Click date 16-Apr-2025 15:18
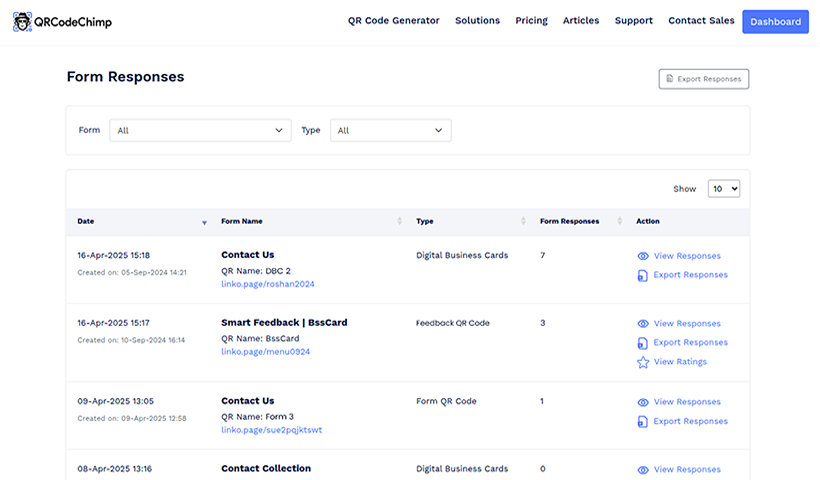The height and width of the screenshot is (480, 820). pos(113,255)
